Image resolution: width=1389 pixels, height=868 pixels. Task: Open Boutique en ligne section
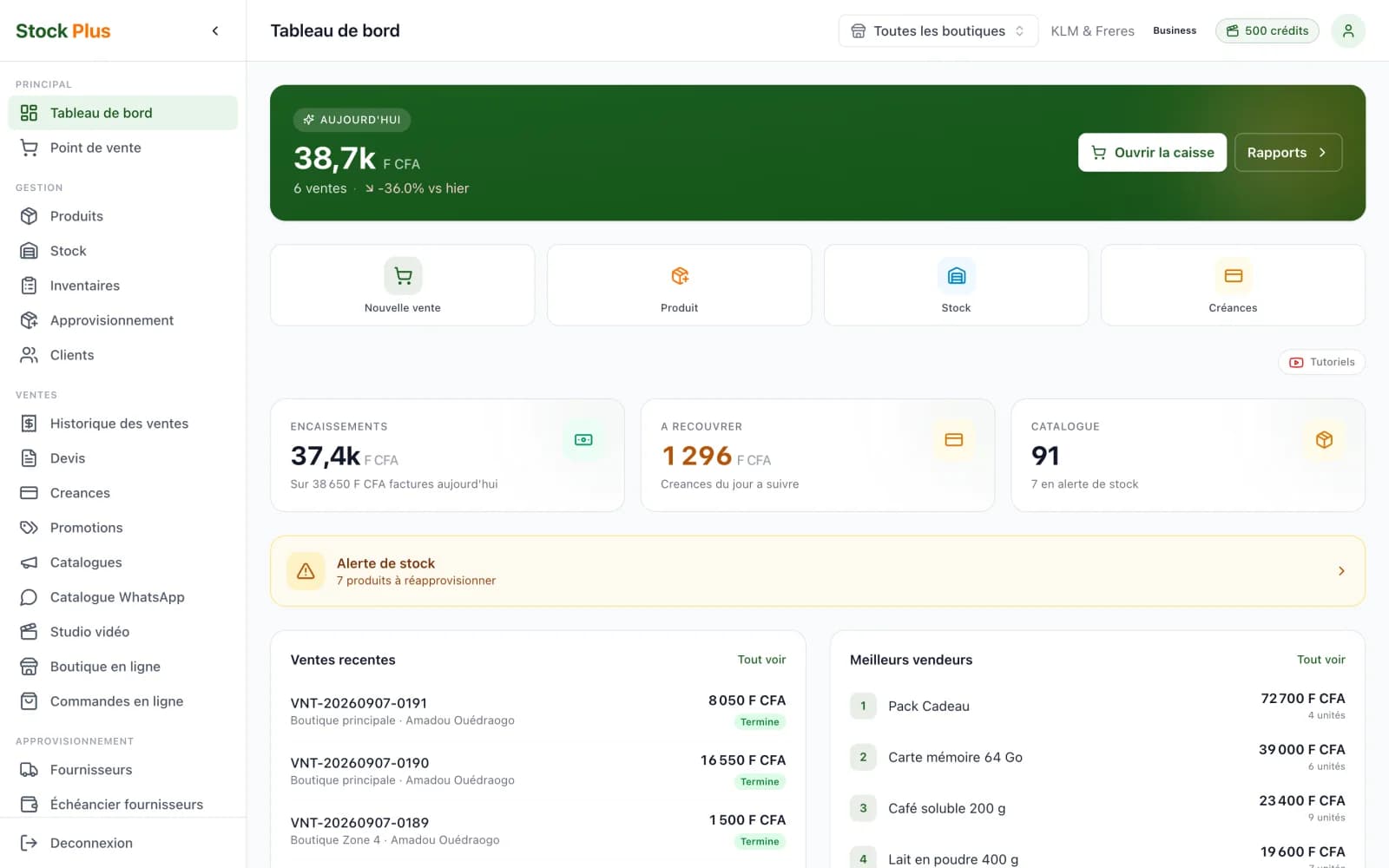122,667
